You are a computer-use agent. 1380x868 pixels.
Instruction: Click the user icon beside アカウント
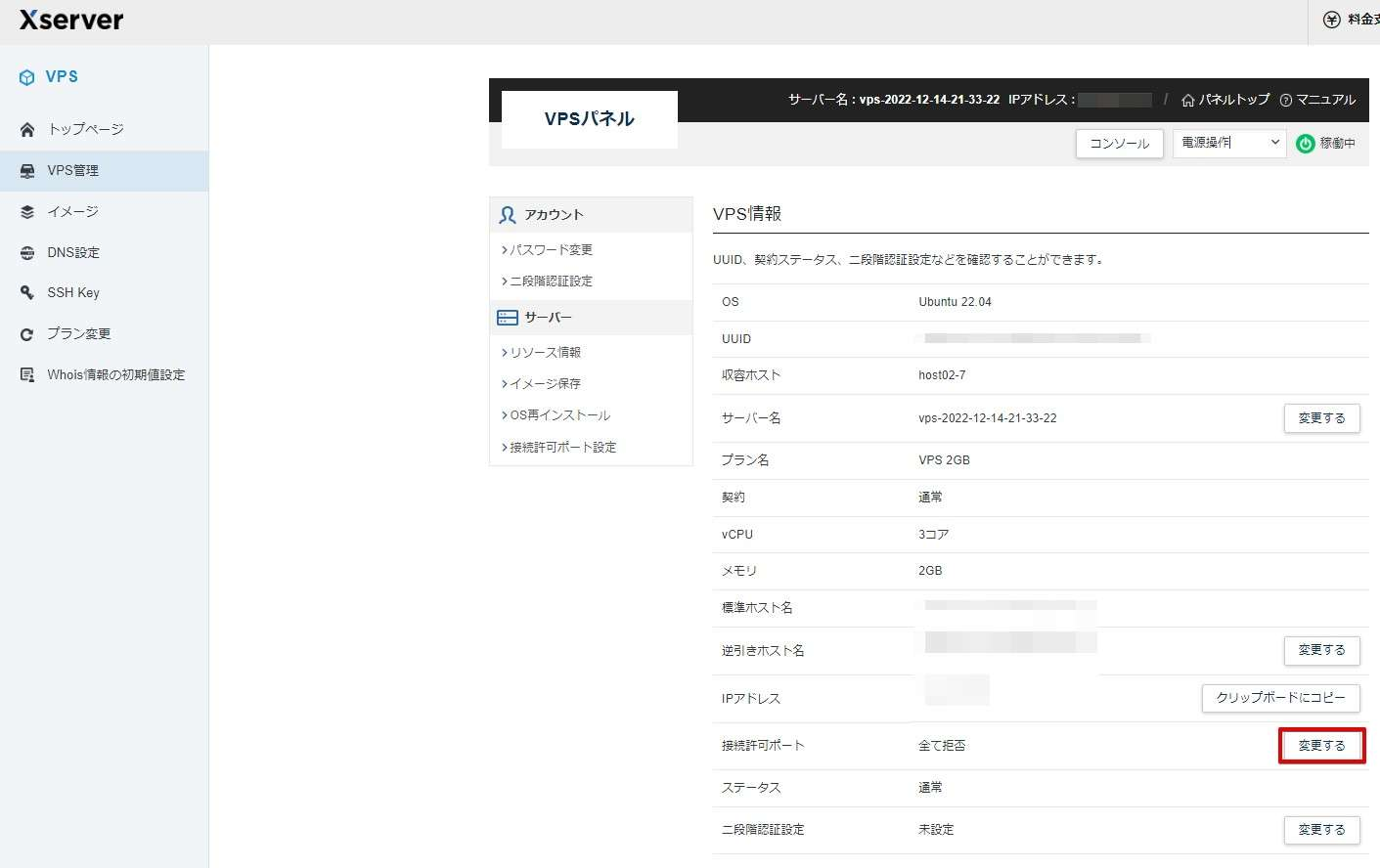pos(508,215)
